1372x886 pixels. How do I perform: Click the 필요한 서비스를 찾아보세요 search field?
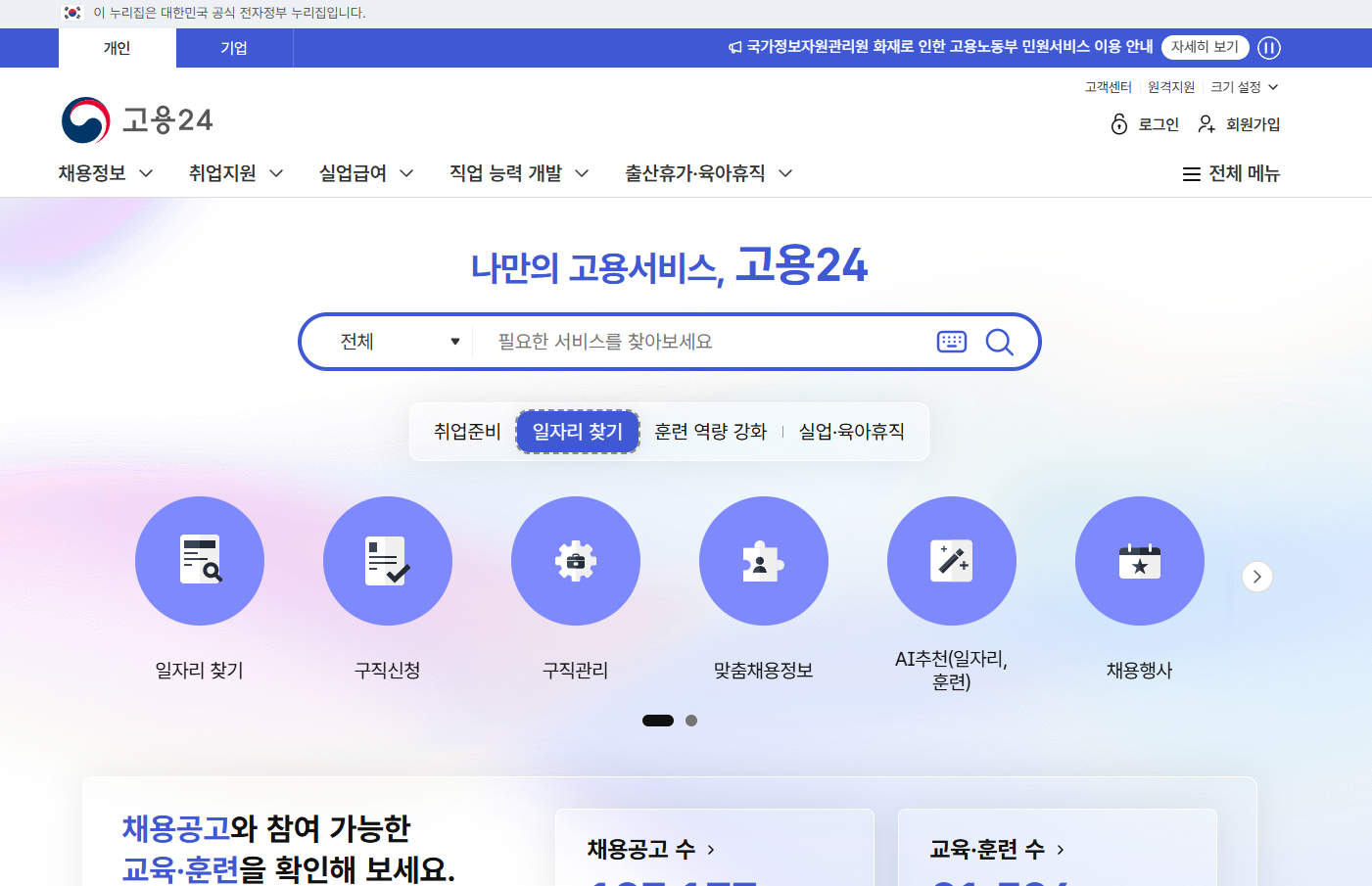(x=686, y=342)
